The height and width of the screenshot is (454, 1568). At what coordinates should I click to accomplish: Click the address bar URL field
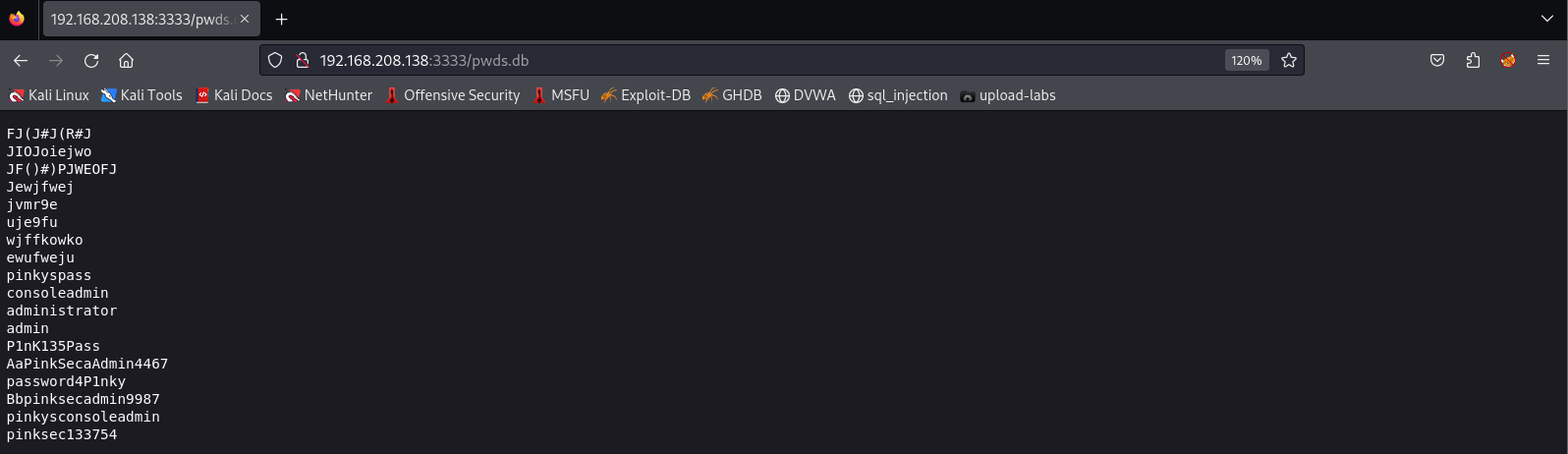[766, 61]
